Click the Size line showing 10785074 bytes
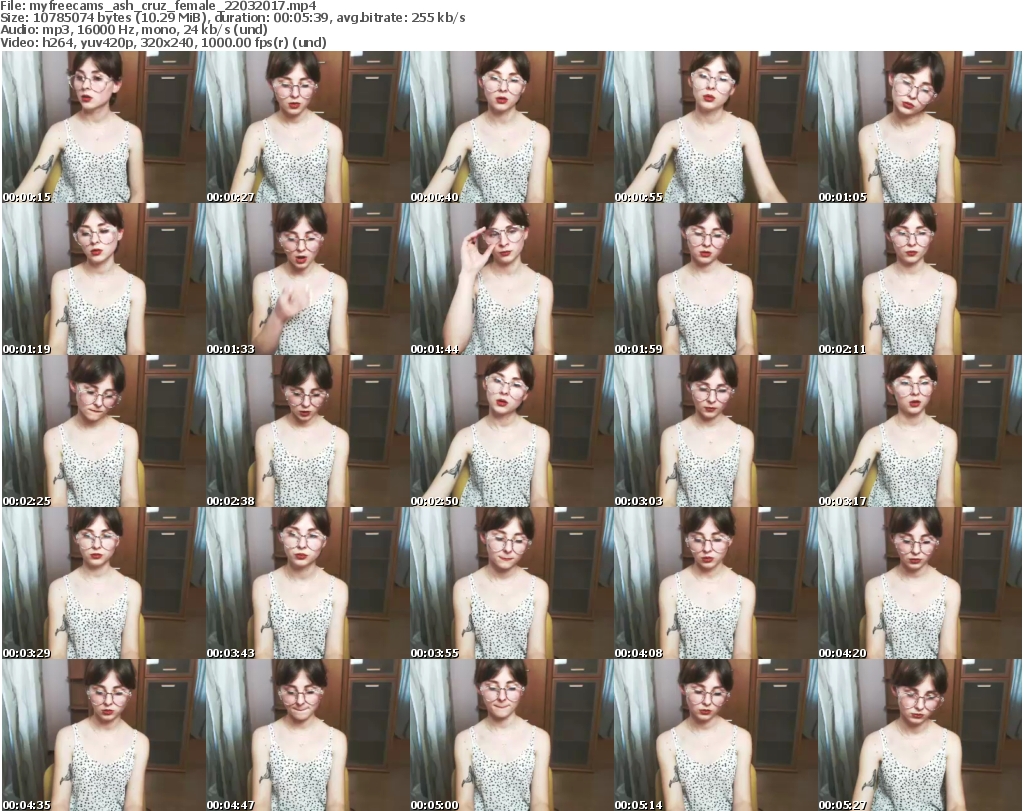1024x811 pixels. pos(232,18)
